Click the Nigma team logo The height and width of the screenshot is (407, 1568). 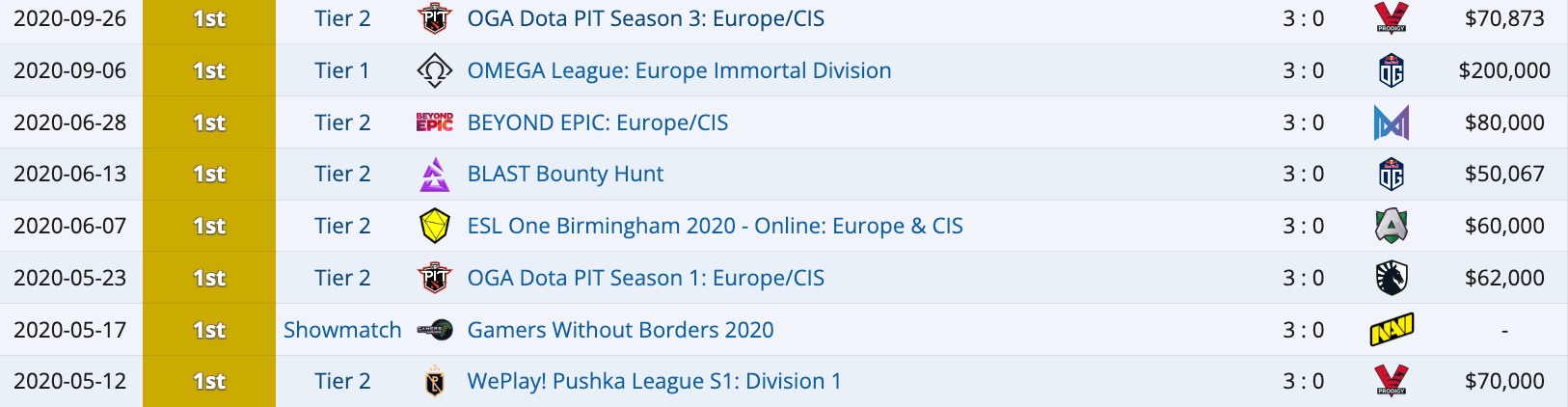click(x=1392, y=122)
